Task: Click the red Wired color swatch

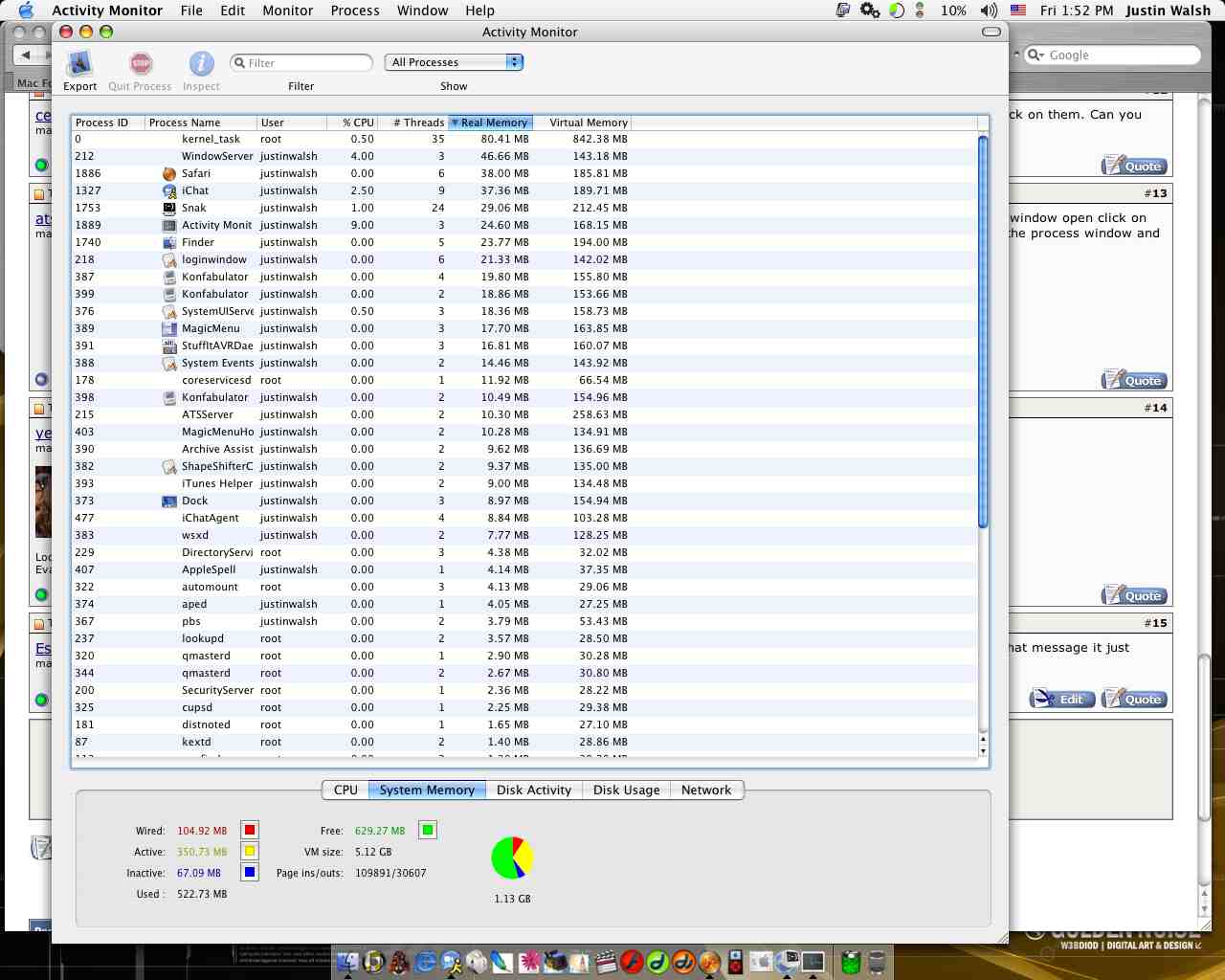Action: [250, 830]
